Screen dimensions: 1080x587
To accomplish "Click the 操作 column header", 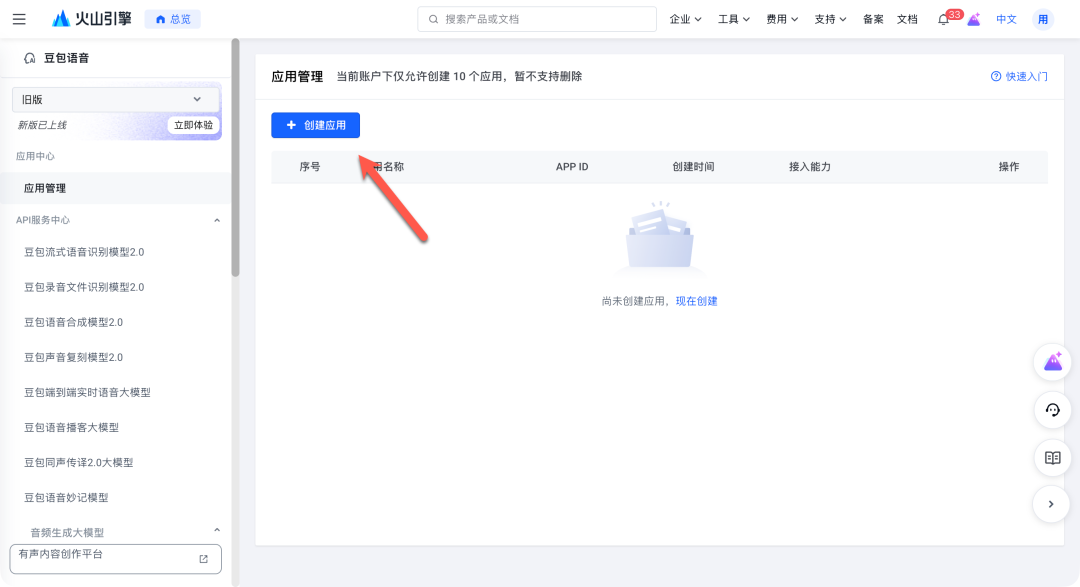I will [1009, 167].
